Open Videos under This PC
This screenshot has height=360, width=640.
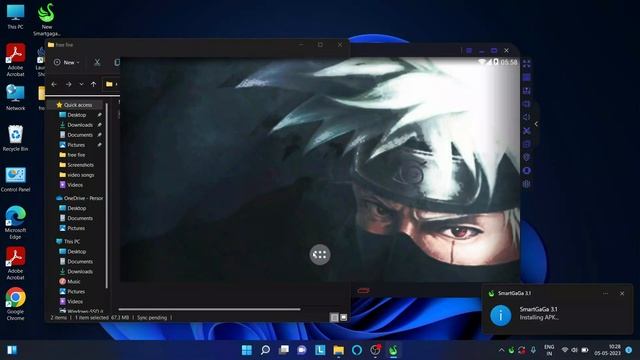(x=71, y=302)
